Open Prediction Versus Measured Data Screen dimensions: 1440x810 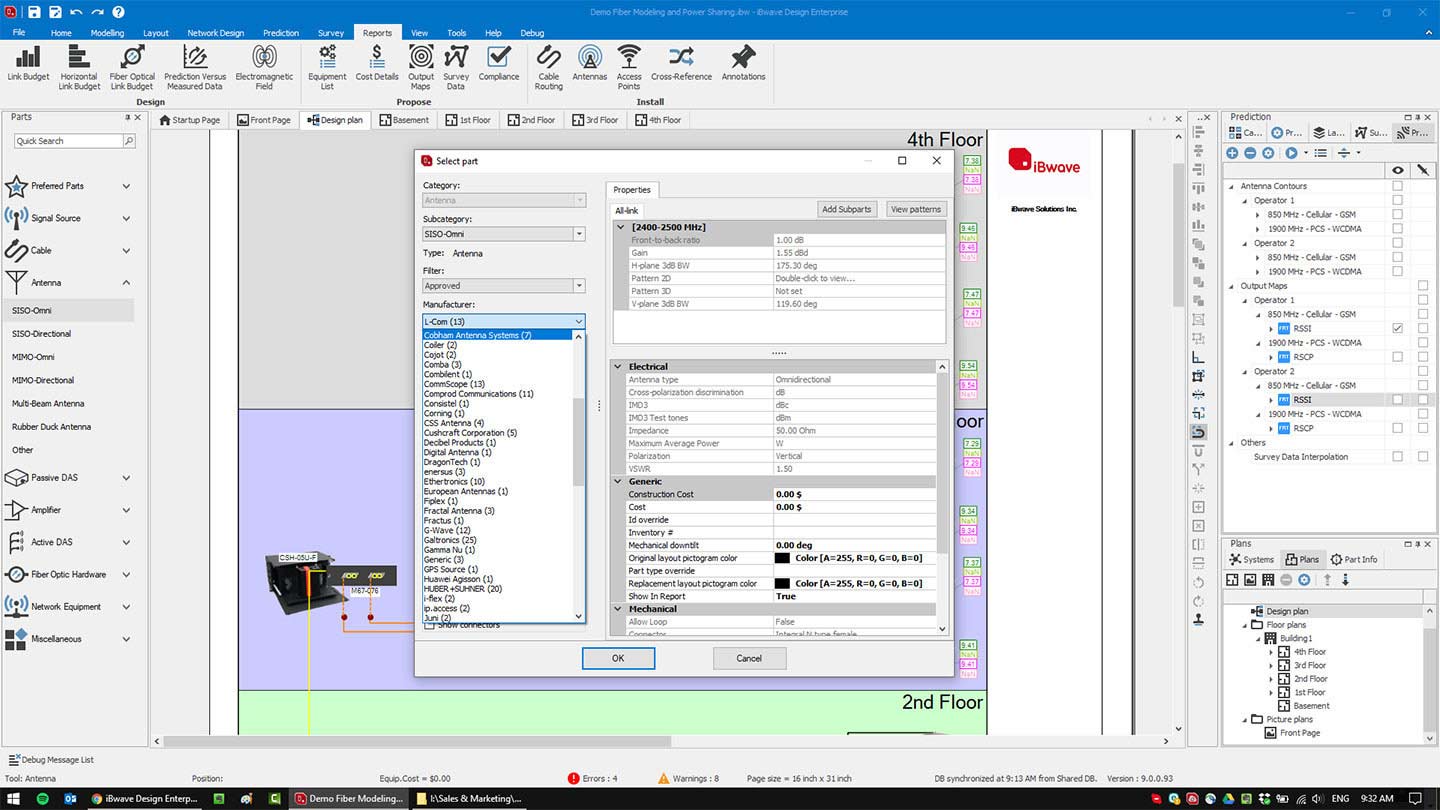pos(195,68)
